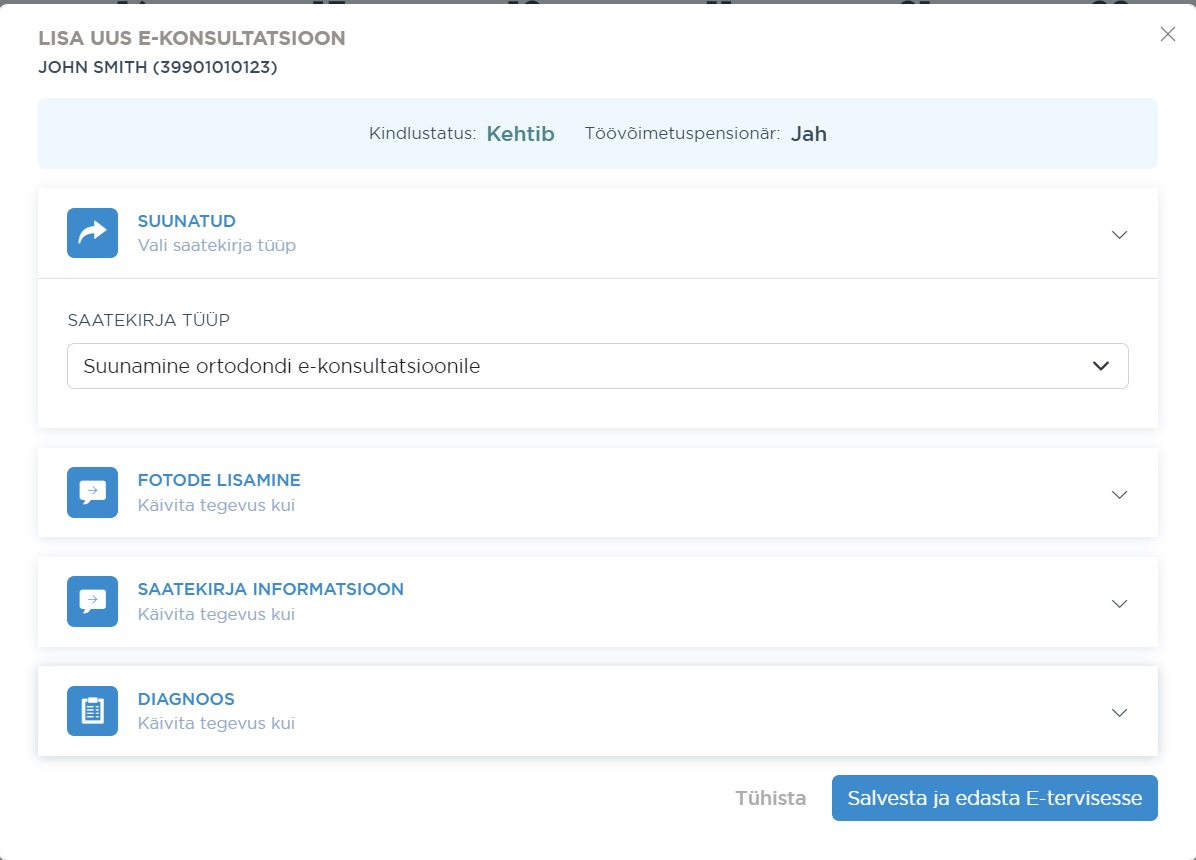1196x860 pixels.
Task: Click the Fotode lisamine section icon
Action: click(92, 493)
